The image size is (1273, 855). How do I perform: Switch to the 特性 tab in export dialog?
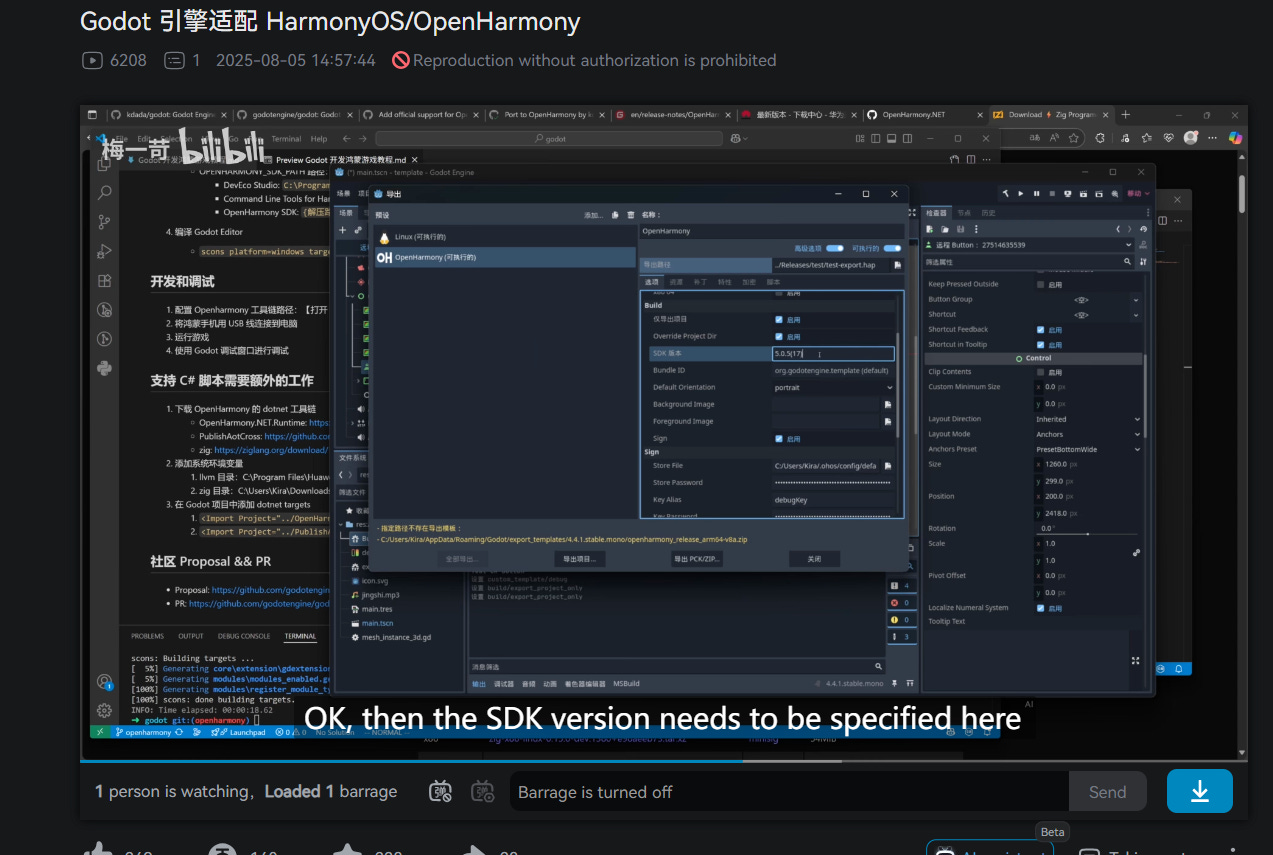(x=725, y=282)
